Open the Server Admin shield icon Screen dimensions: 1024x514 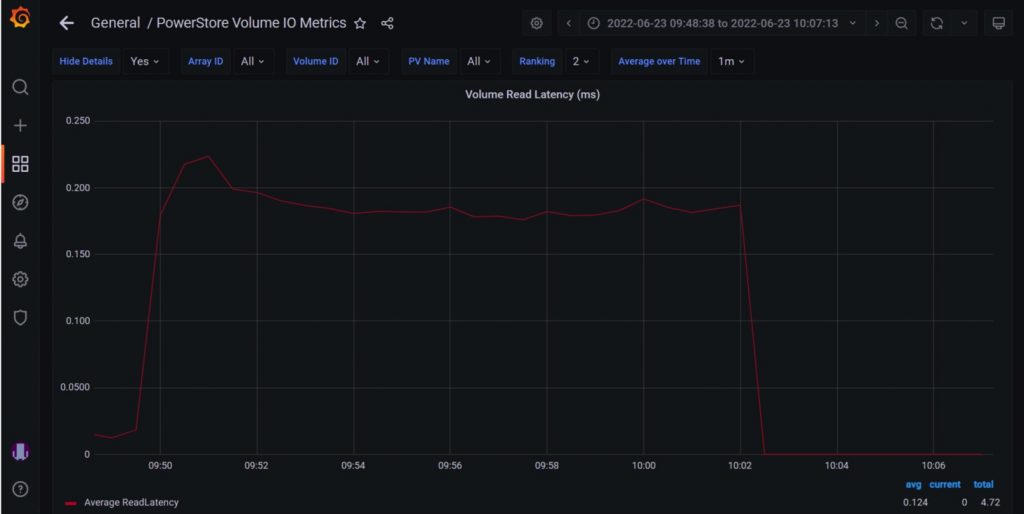[x=20, y=318]
